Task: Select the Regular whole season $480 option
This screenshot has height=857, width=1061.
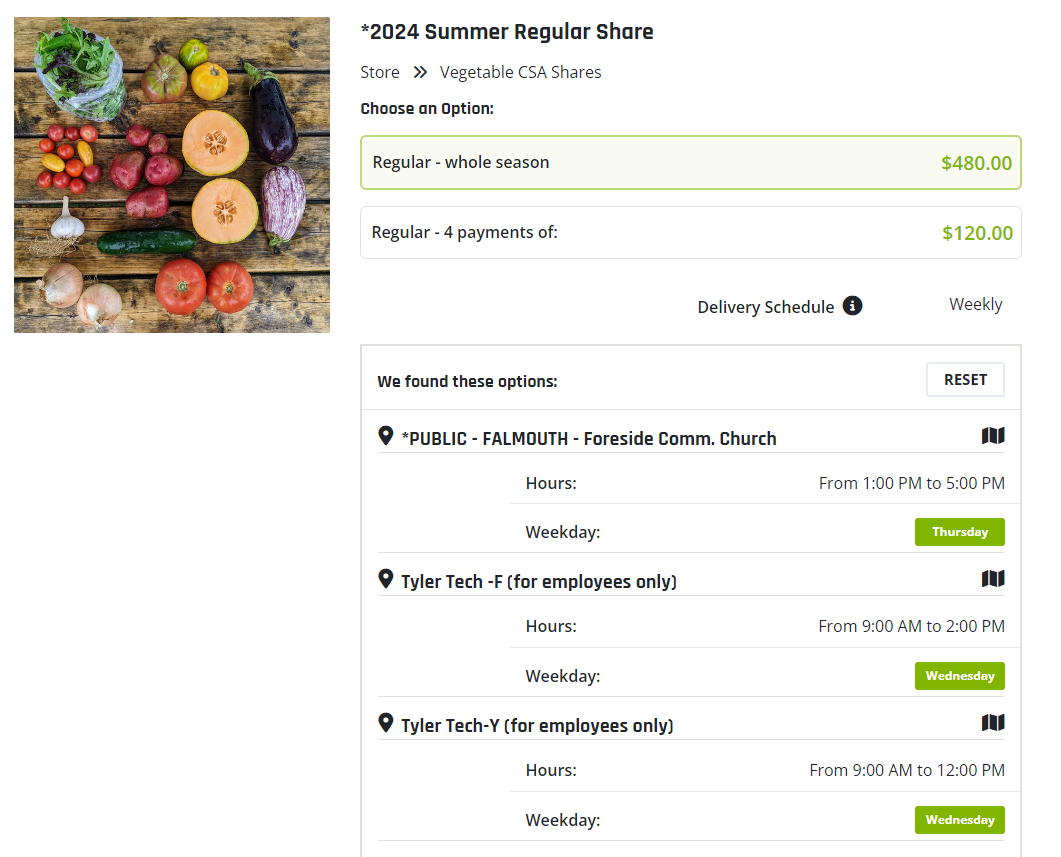Action: click(x=690, y=163)
